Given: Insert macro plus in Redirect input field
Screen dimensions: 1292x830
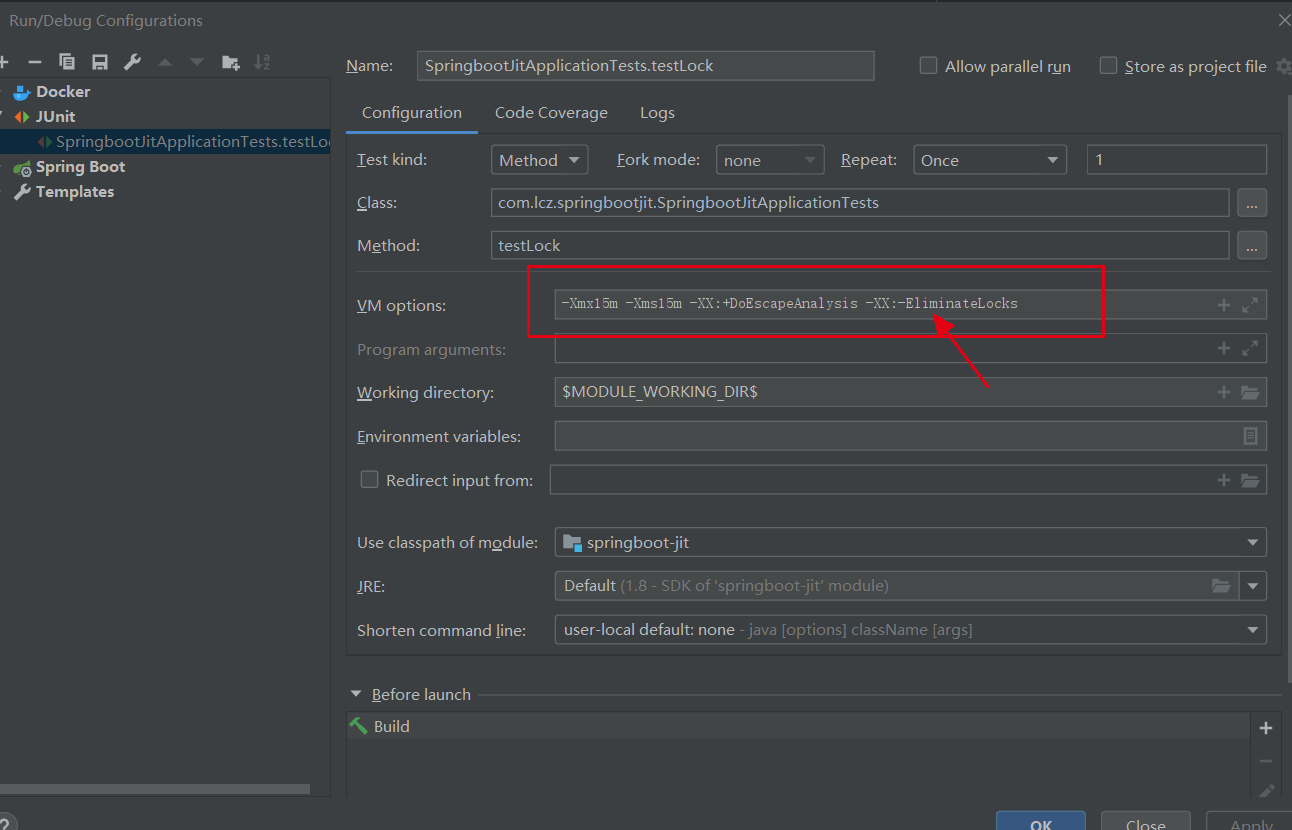Looking at the screenshot, I should click(x=1223, y=480).
